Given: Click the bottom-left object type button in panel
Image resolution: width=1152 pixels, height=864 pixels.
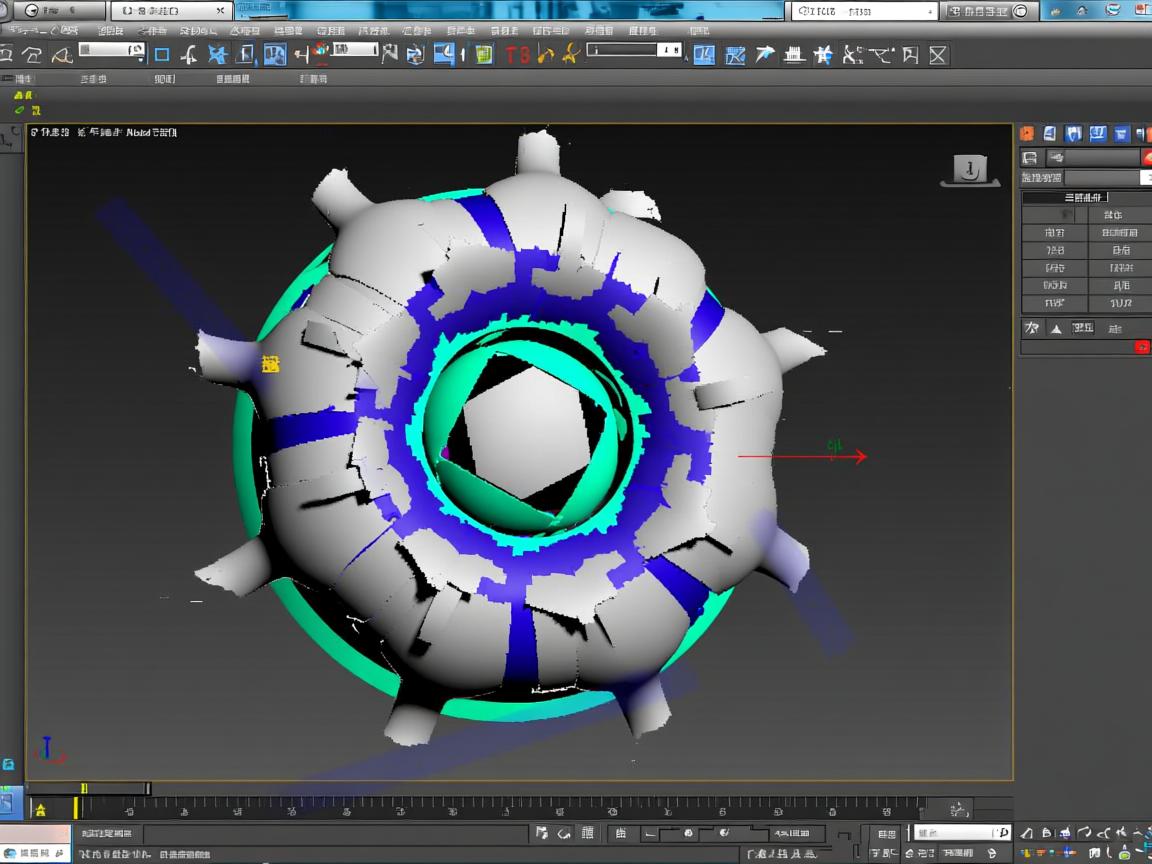Looking at the screenshot, I should click(1054, 303).
